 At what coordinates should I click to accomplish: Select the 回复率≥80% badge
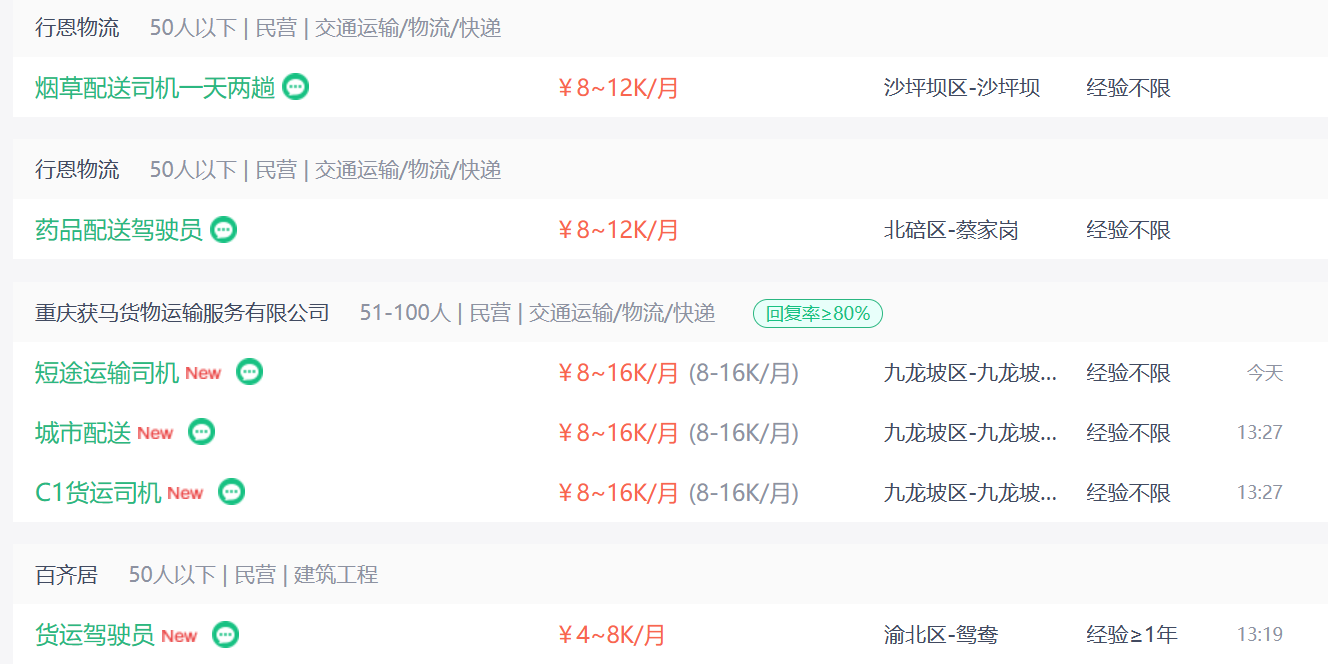pos(818,314)
